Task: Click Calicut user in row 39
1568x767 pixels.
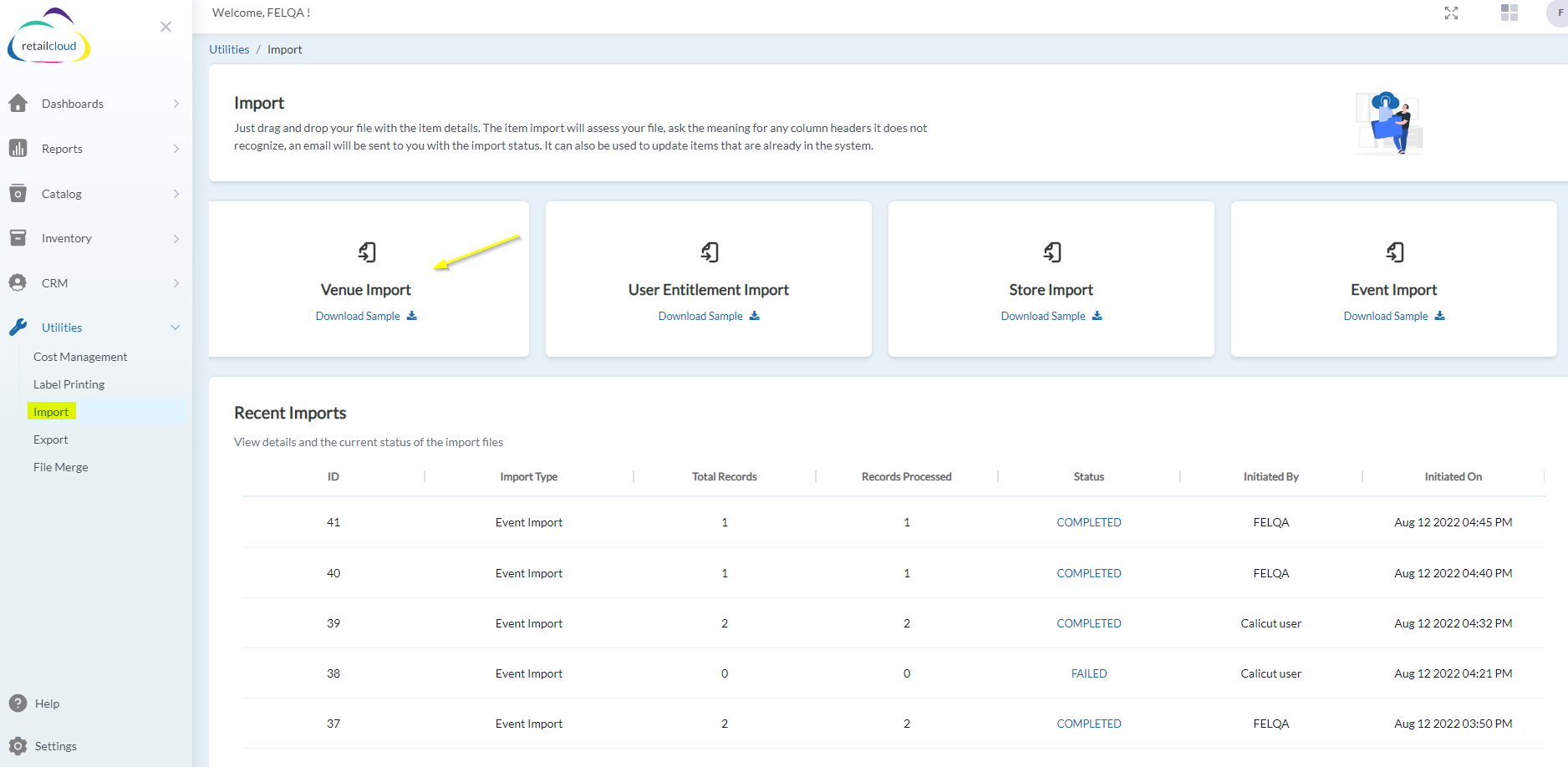Action: coord(1270,623)
